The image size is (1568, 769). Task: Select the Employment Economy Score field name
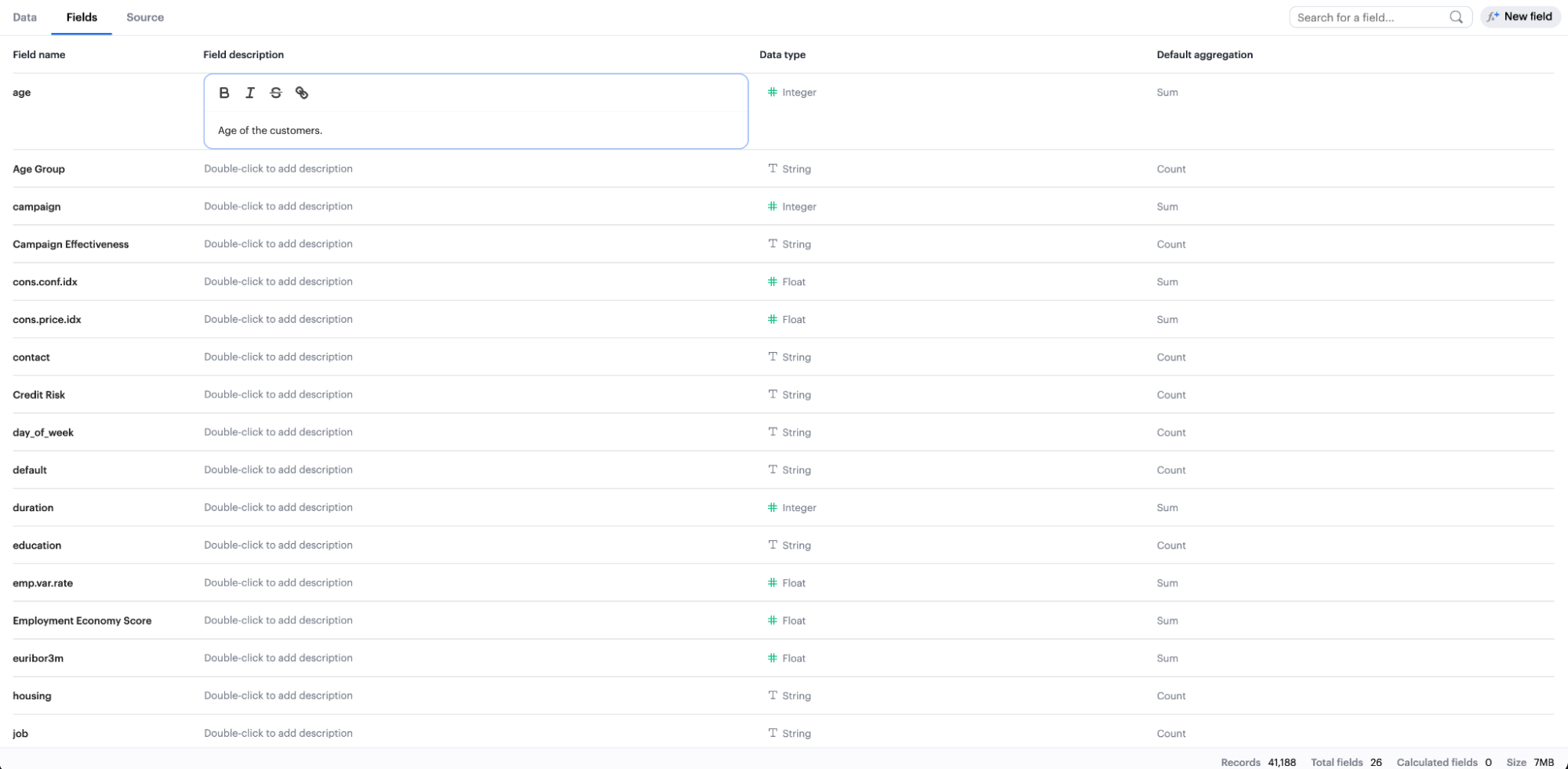[x=82, y=621]
